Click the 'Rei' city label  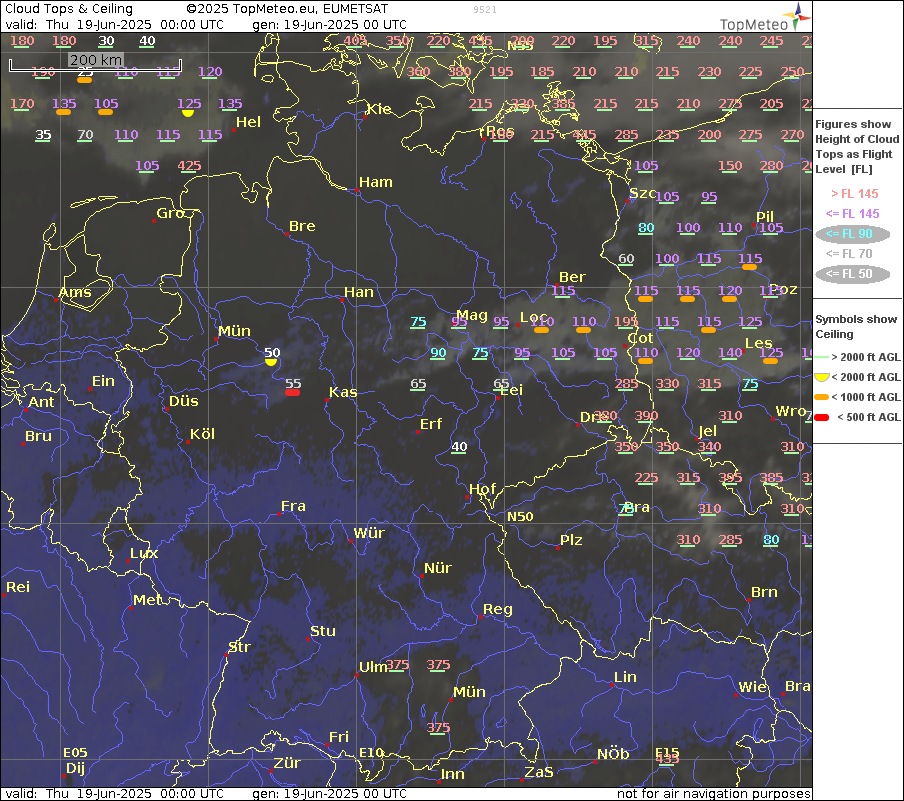pyautogui.click(x=18, y=587)
